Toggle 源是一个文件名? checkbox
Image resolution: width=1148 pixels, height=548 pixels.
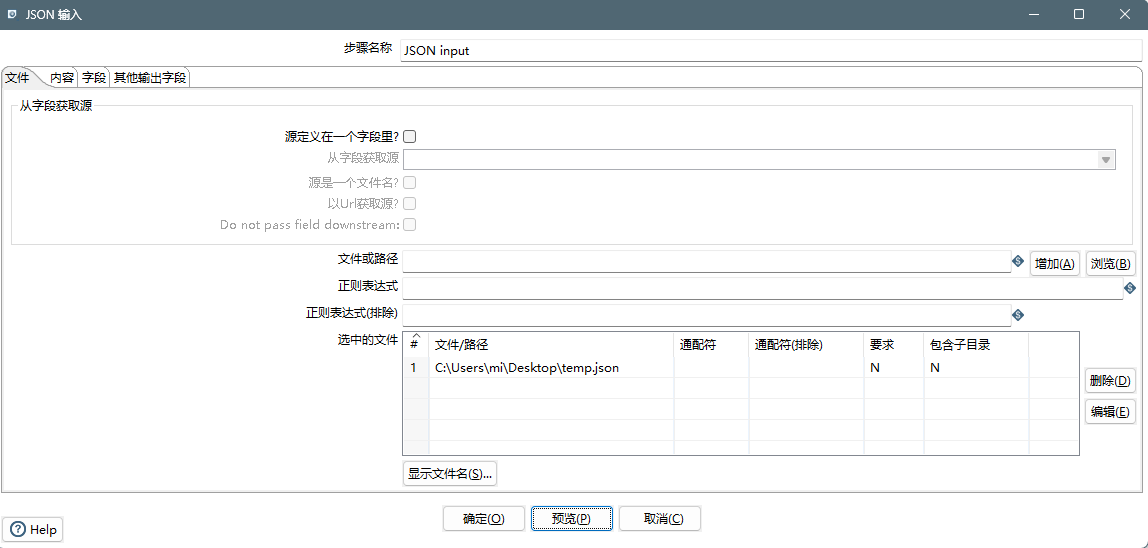(410, 182)
